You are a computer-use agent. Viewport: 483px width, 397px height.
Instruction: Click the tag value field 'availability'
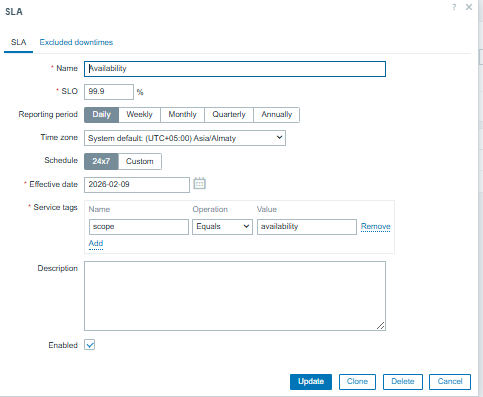click(x=307, y=227)
